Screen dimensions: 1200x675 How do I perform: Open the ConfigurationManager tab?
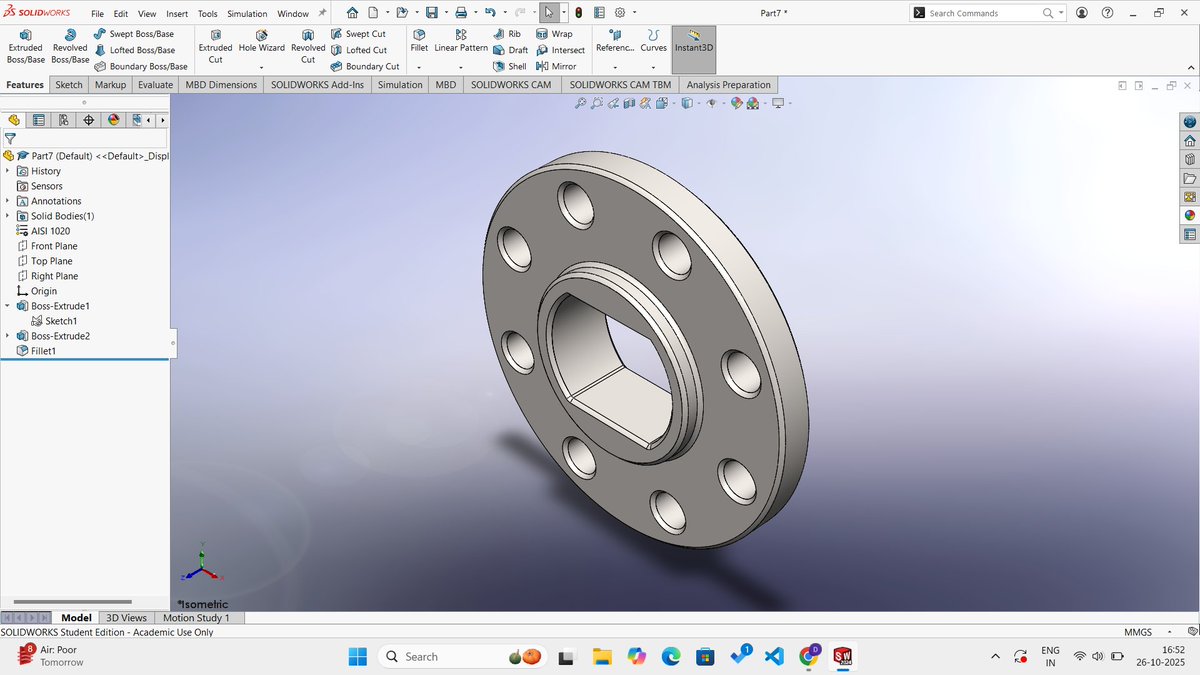(64, 120)
